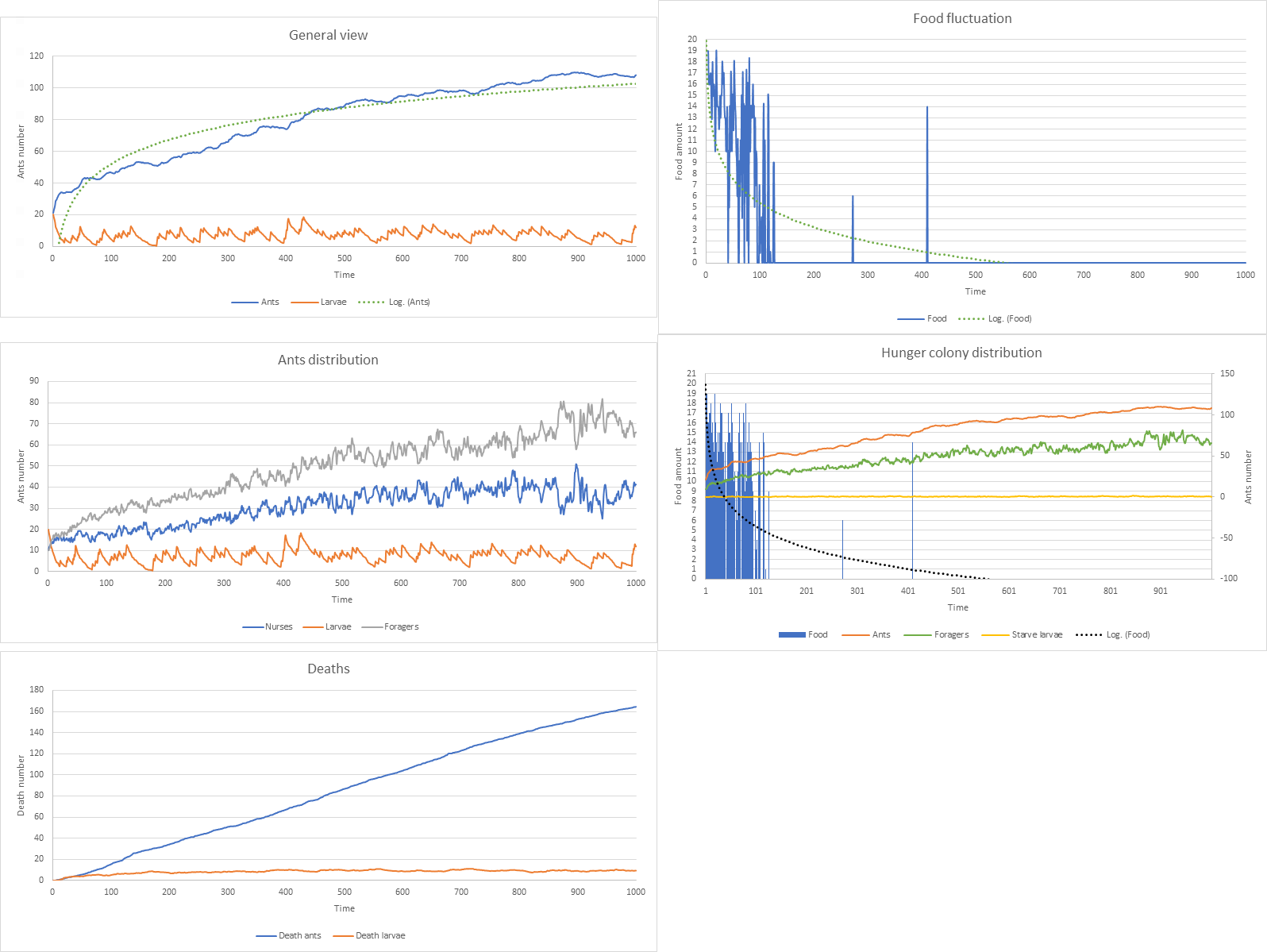Screen dimensions: 1267x952
Task: Click 'Food' legend in Hunger colony chart
Action: tap(803, 634)
